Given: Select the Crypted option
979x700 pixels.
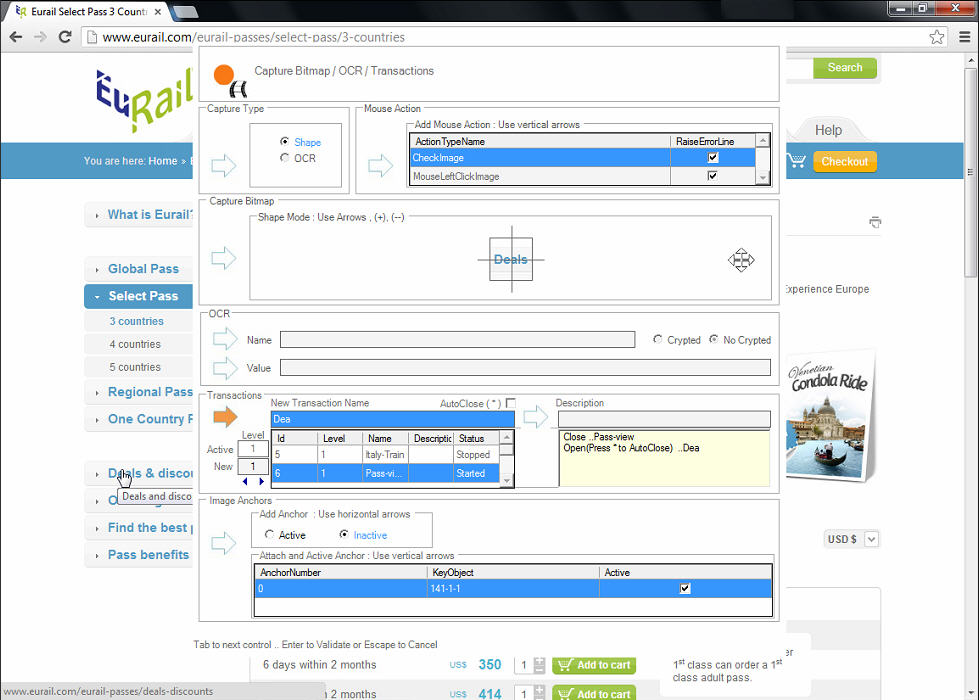Looking at the screenshot, I should 657,339.
